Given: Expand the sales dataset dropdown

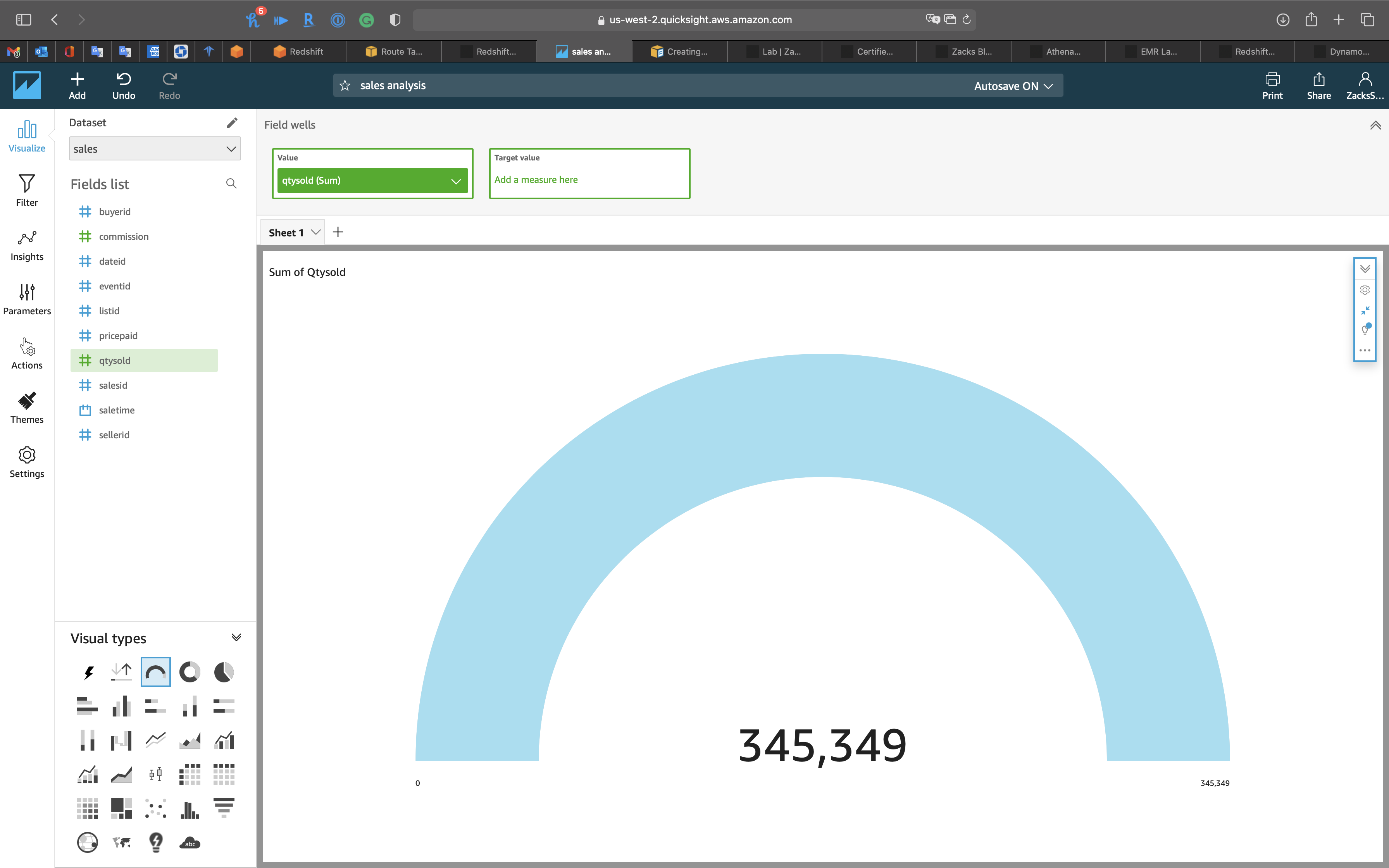Looking at the screenshot, I should click(155, 149).
